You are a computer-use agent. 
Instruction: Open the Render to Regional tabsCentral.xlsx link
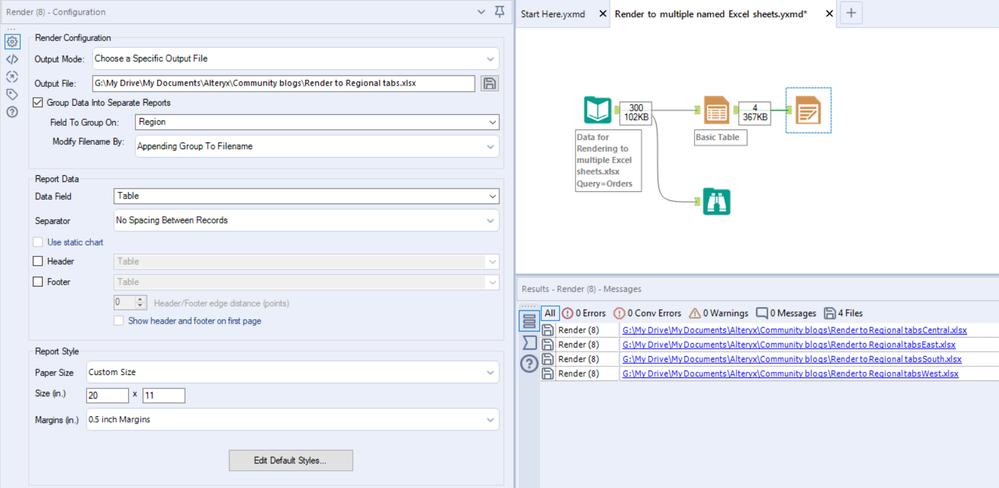794,330
